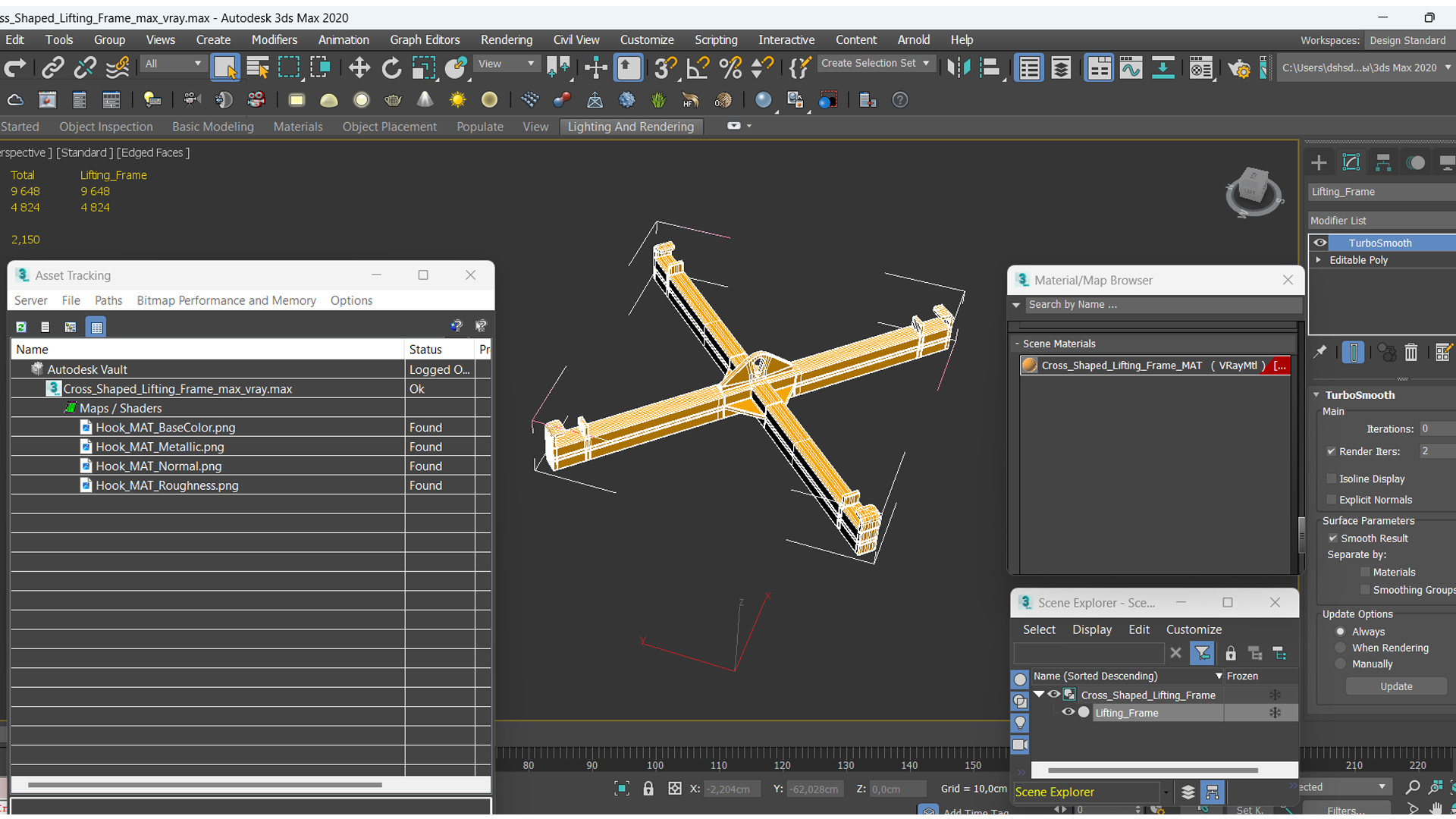
Task: Toggle TurboSmooth modifier eye visibility
Action: [1320, 243]
